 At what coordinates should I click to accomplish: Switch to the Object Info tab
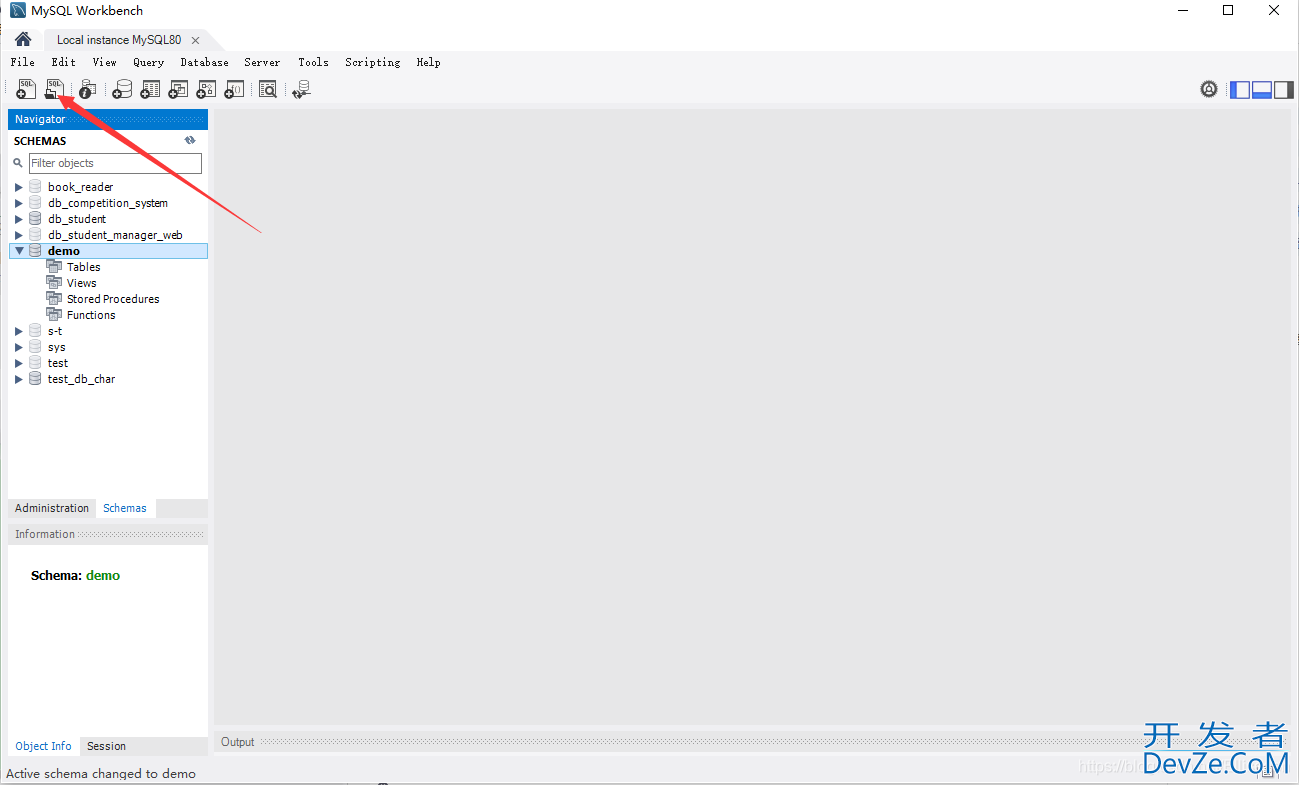pos(44,746)
